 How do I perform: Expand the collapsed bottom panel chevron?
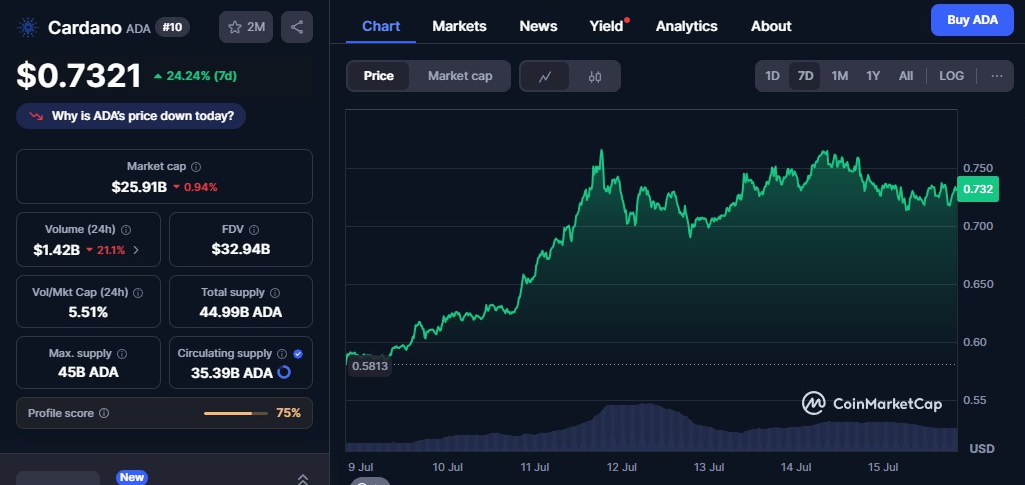click(x=303, y=478)
